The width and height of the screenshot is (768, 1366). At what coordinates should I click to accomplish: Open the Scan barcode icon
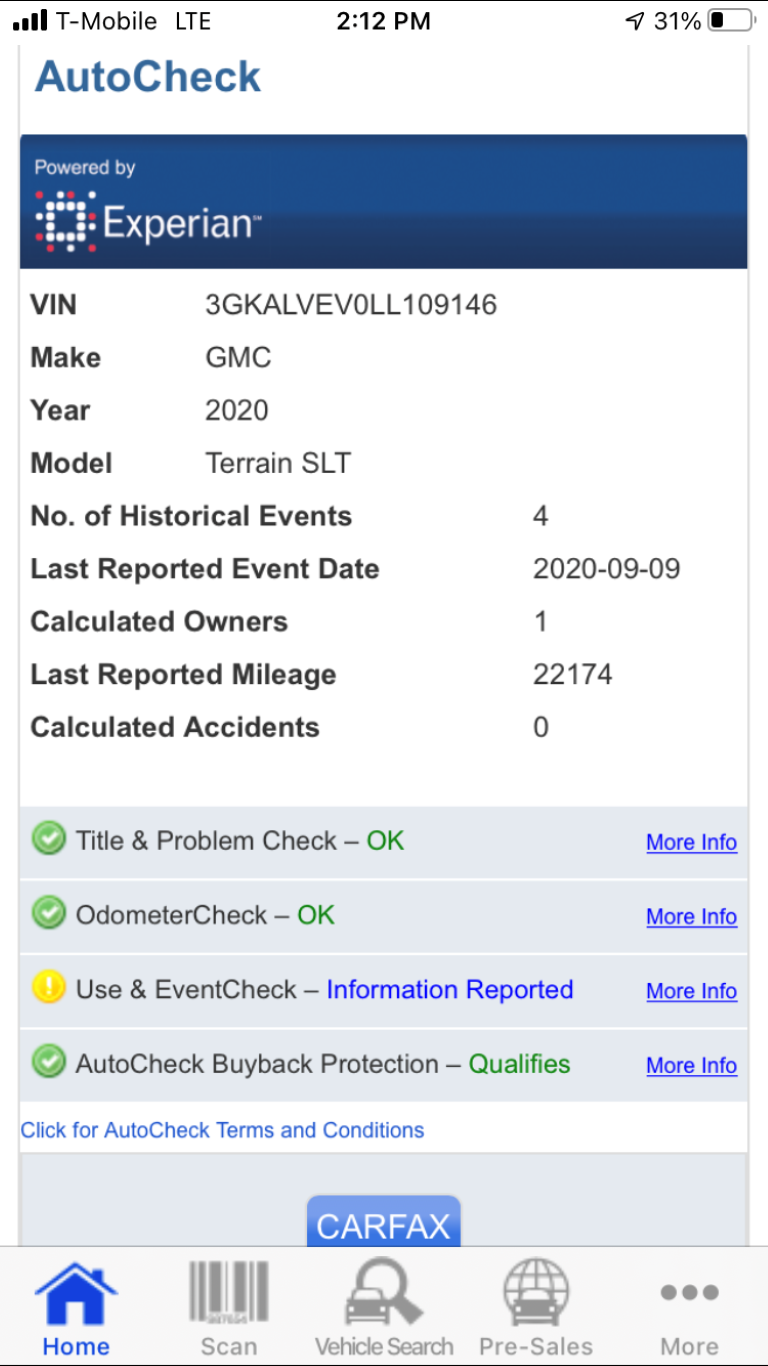pyautogui.click(x=229, y=1293)
